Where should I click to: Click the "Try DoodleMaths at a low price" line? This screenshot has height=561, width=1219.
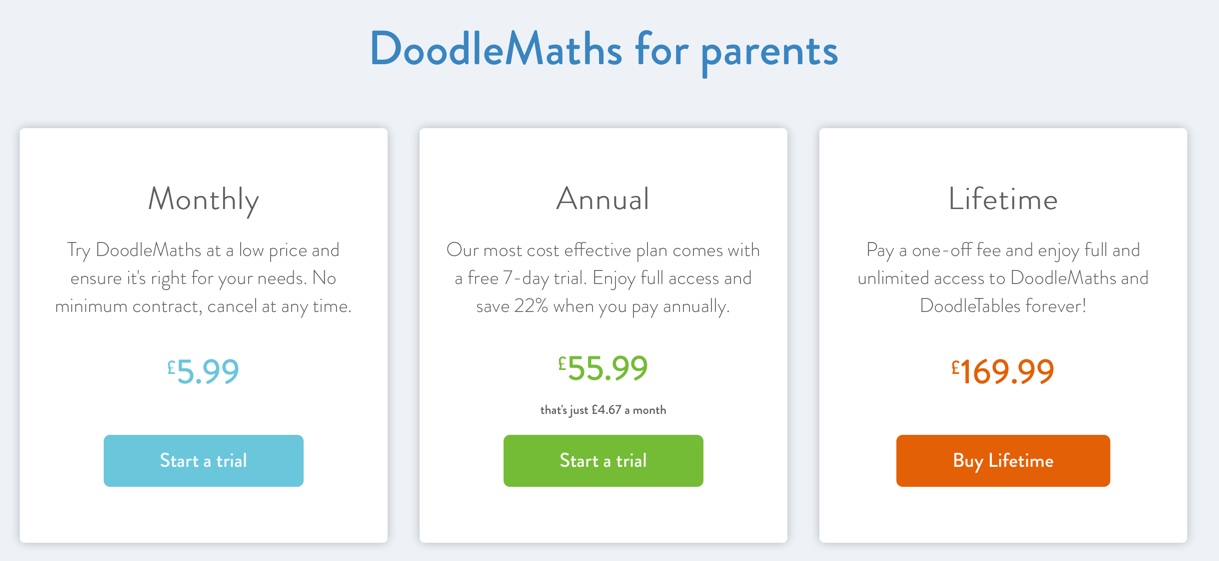pos(185,250)
